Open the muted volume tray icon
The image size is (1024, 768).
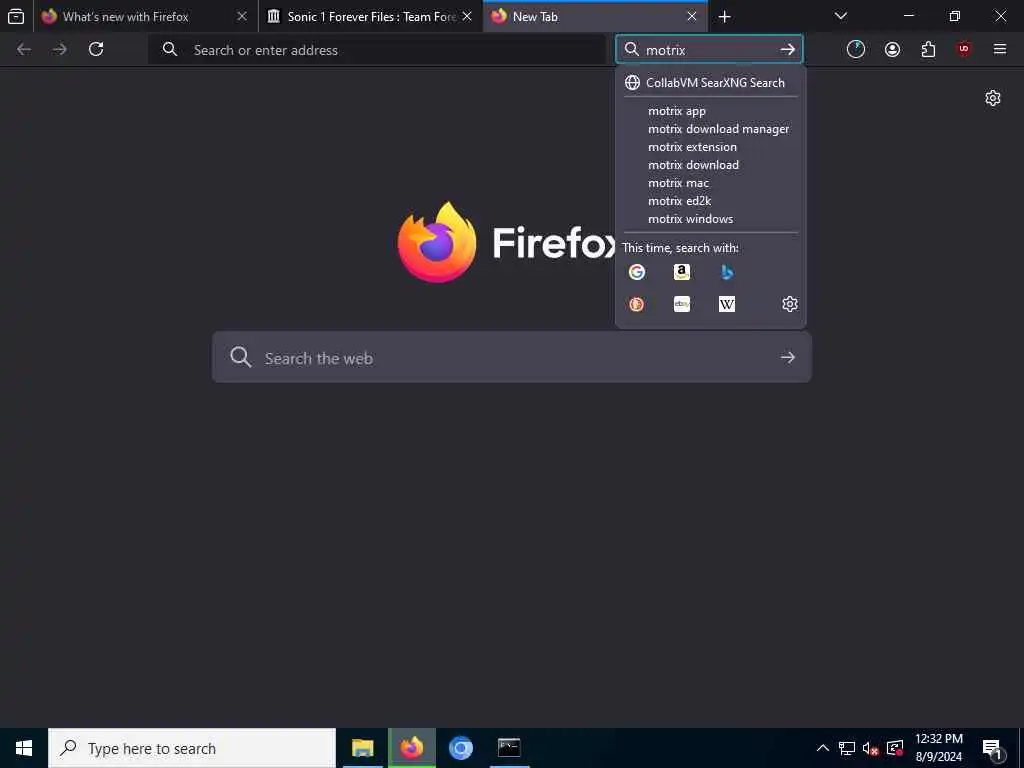[870, 748]
